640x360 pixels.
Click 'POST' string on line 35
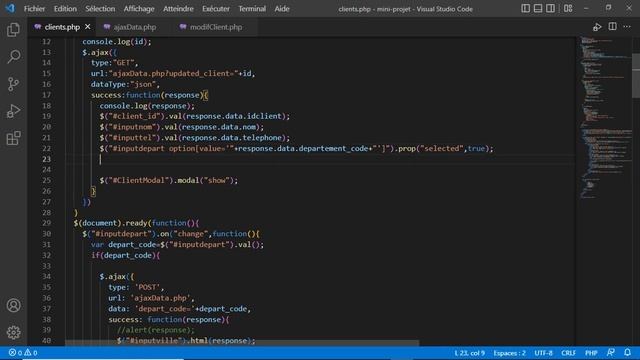147,287
